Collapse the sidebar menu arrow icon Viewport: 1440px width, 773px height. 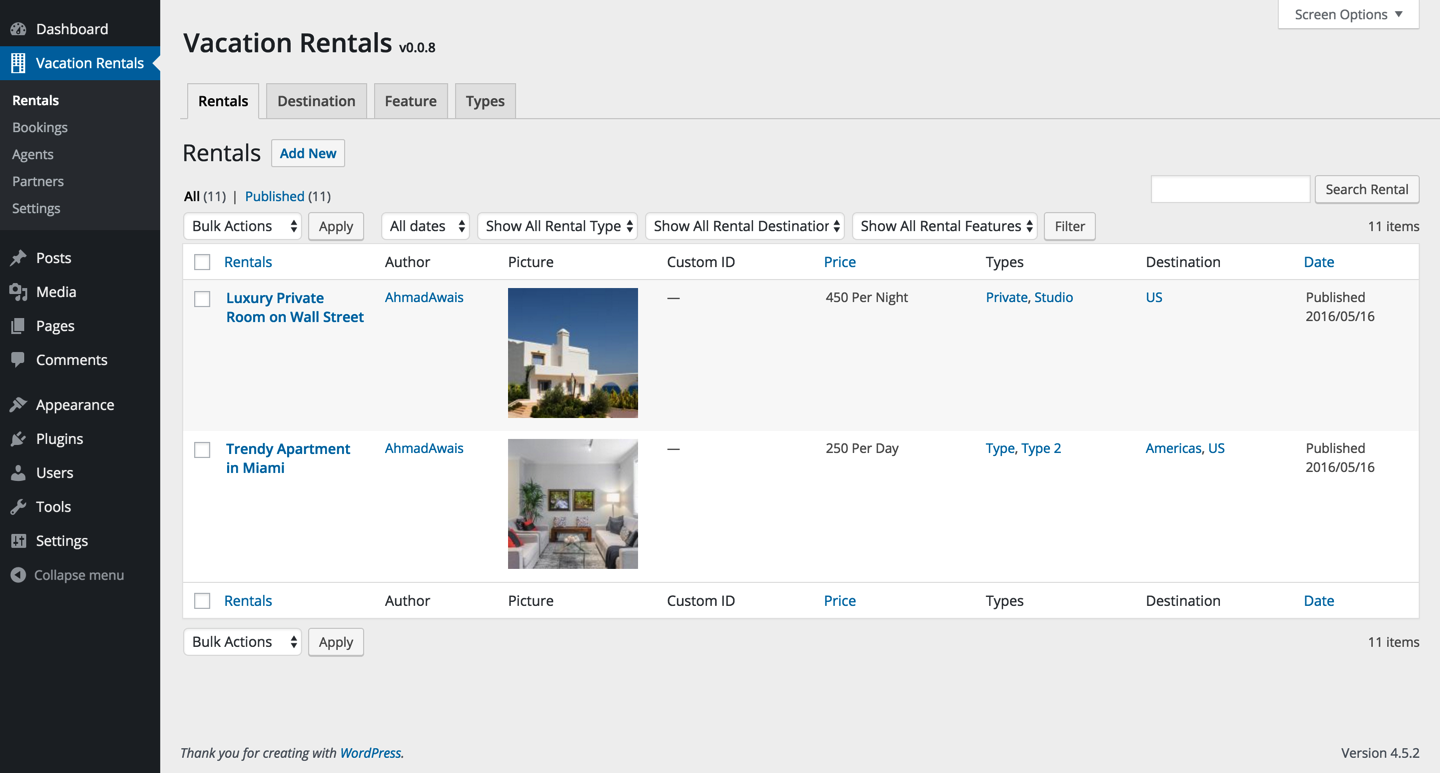pyautogui.click(x=18, y=575)
